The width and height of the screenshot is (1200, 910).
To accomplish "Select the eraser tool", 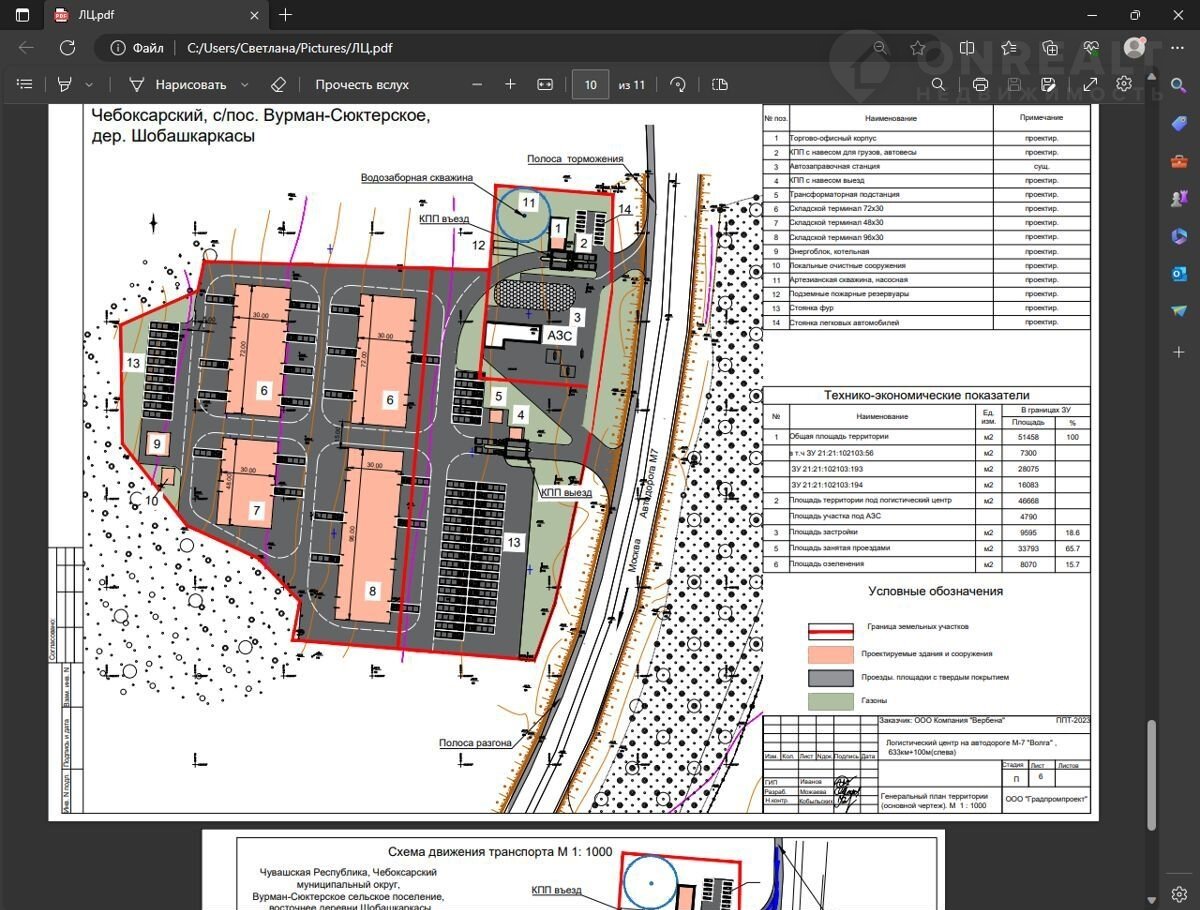I will (x=279, y=85).
